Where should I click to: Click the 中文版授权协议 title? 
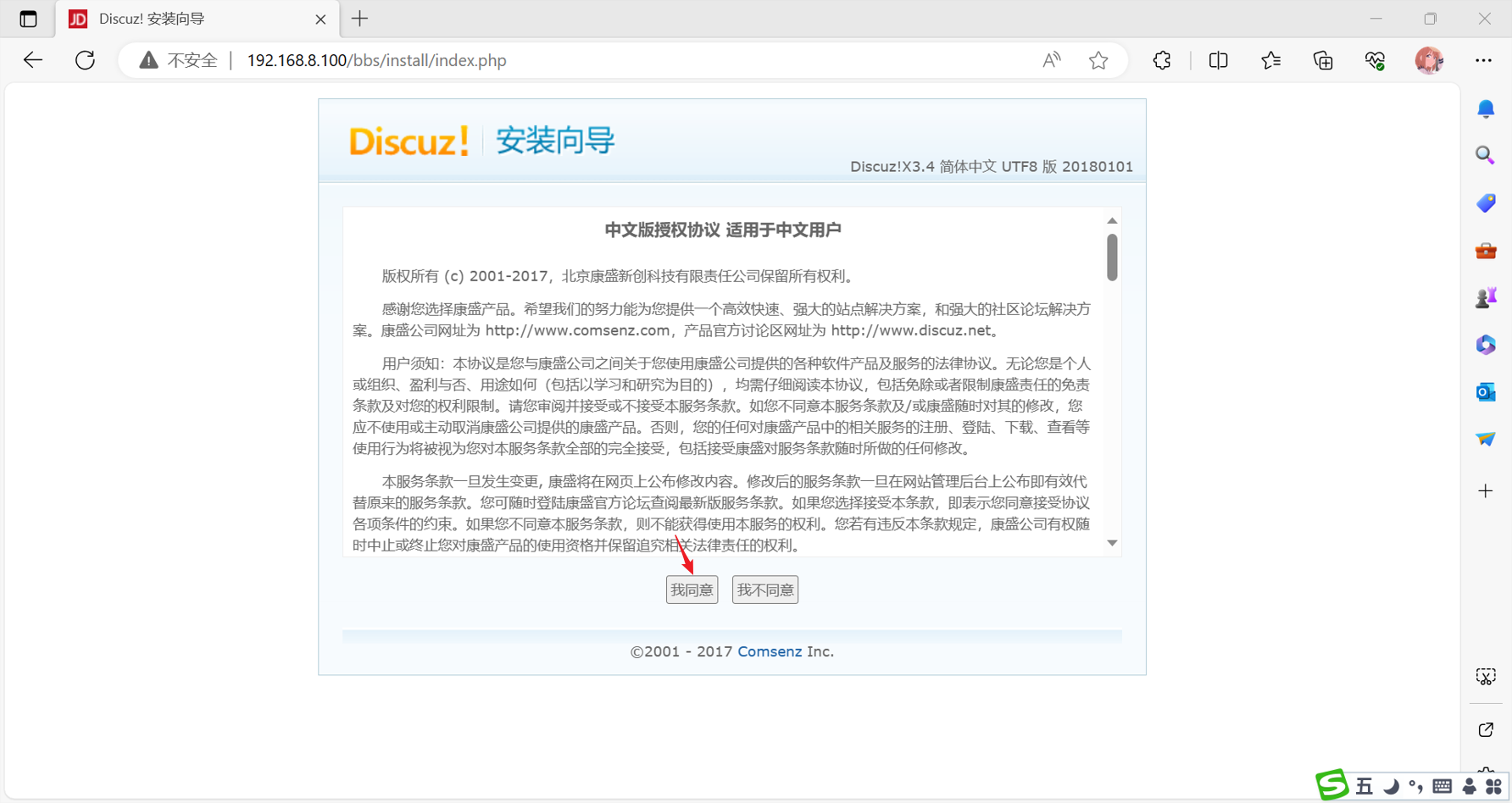pos(722,230)
